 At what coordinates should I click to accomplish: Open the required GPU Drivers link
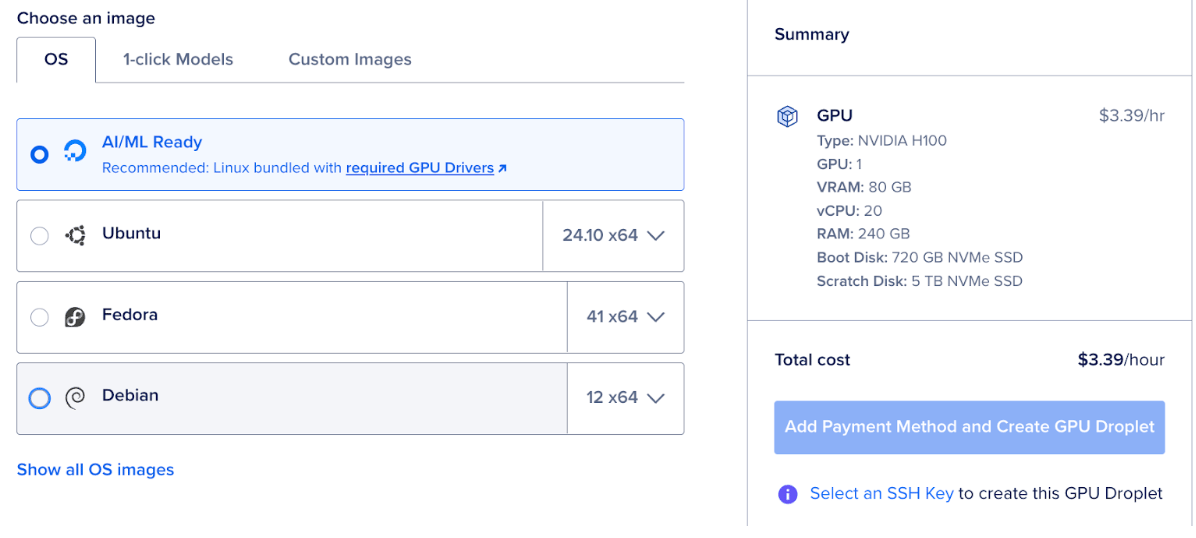[x=420, y=168]
